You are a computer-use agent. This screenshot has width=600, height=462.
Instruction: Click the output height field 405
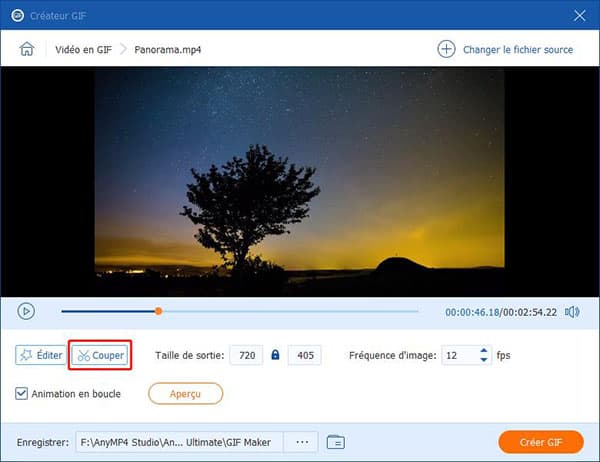point(304,355)
